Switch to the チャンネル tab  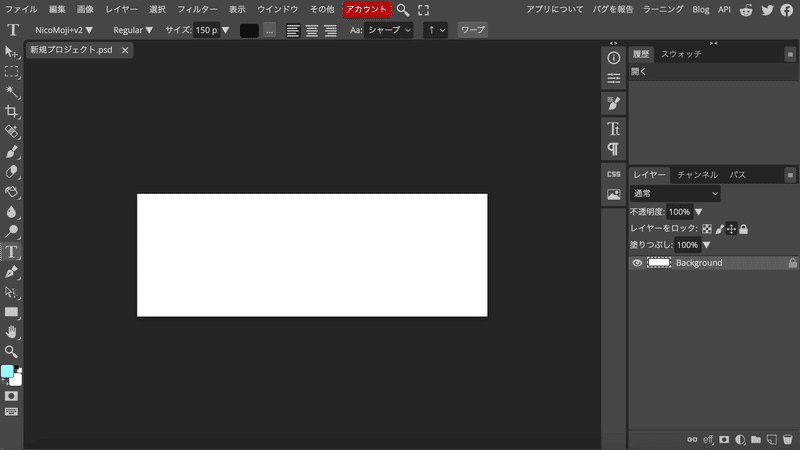[x=697, y=175]
